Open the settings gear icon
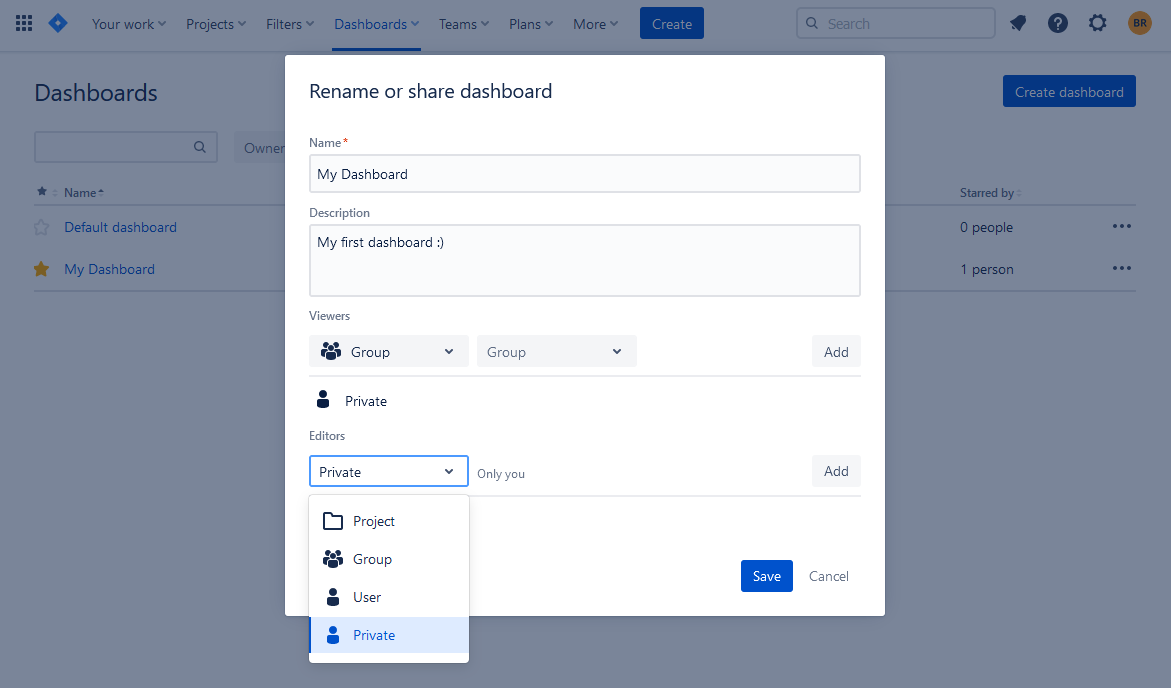1171x688 pixels. (1097, 23)
